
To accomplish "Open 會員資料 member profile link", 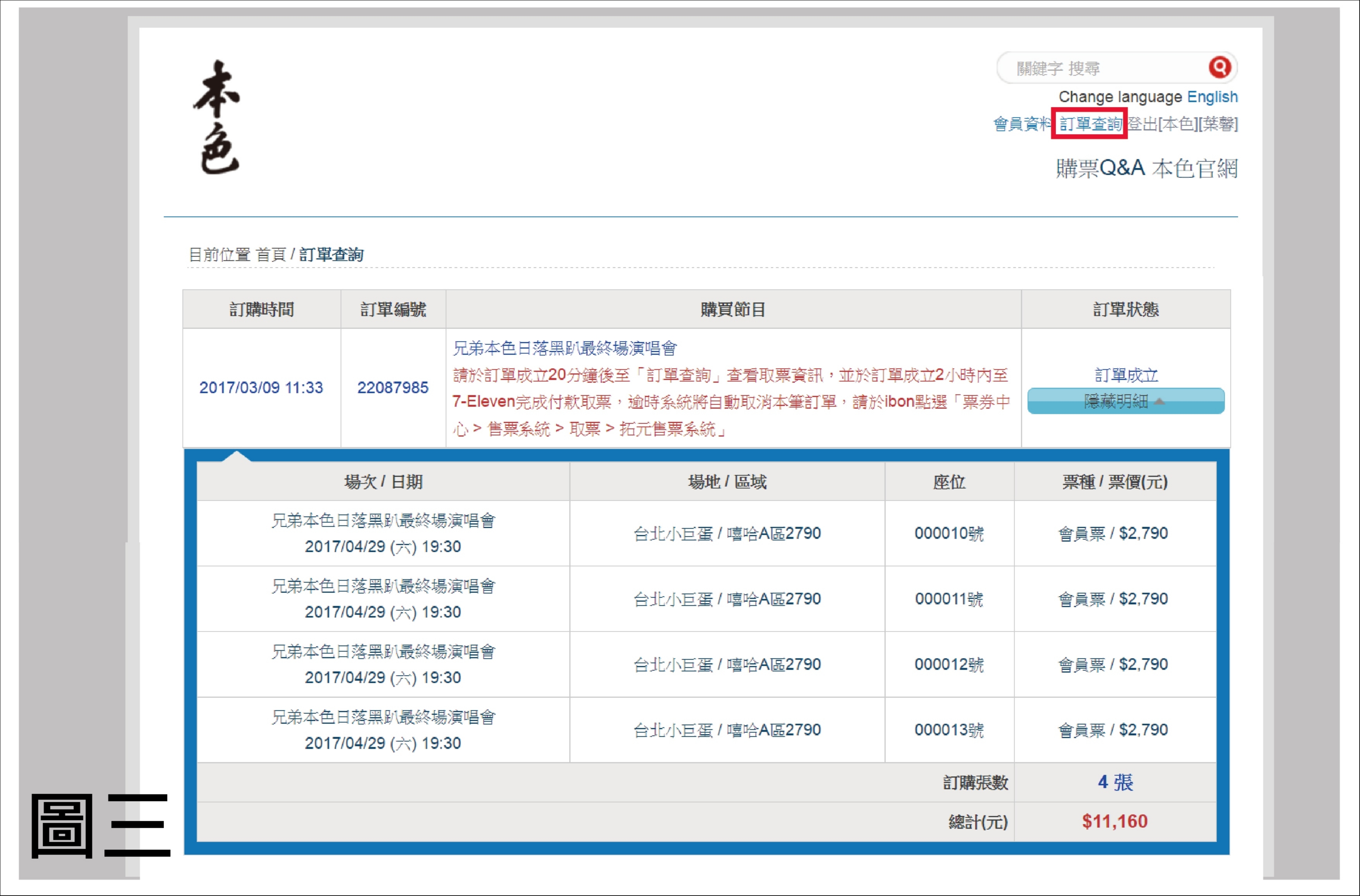I will (x=1022, y=123).
